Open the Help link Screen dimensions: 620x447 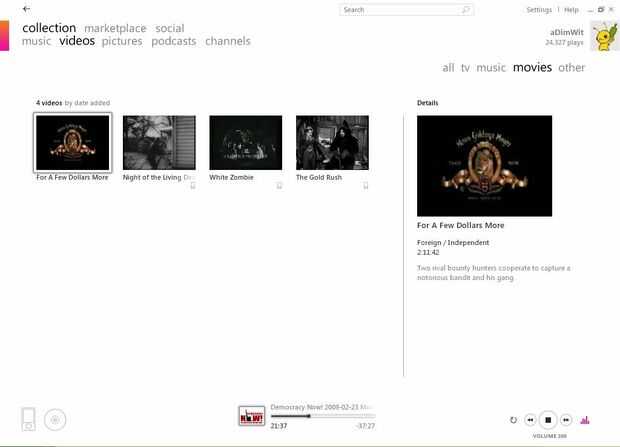tap(571, 10)
